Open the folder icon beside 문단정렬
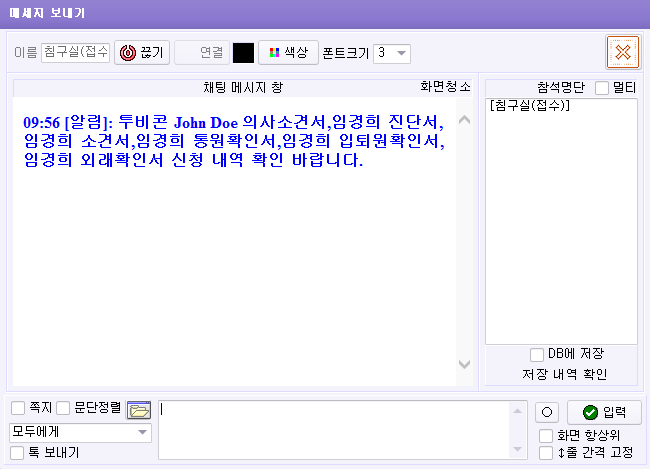Viewport: 650px width, 469px height. (x=139, y=410)
